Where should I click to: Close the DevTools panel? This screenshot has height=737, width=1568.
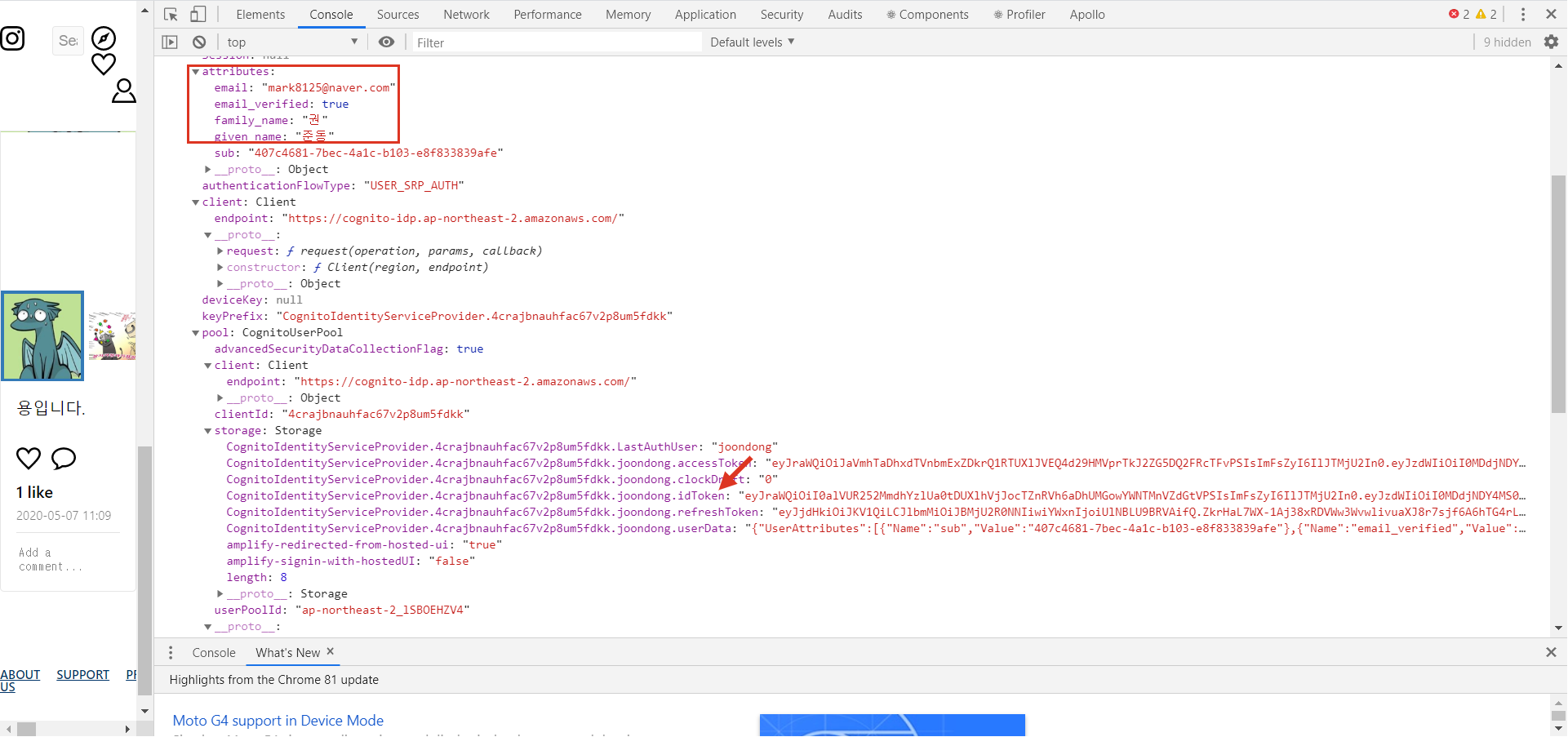[1551, 14]
